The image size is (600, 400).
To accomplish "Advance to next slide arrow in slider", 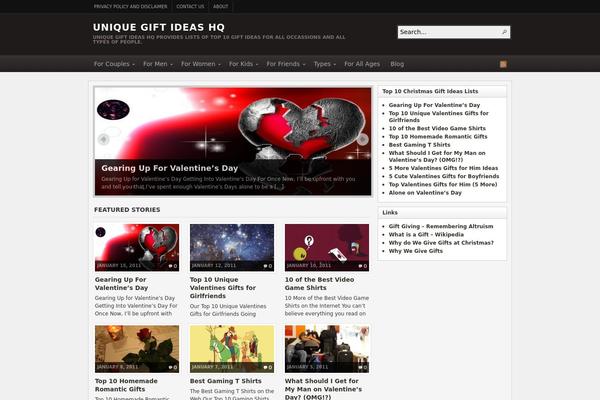I will (362, 139).
